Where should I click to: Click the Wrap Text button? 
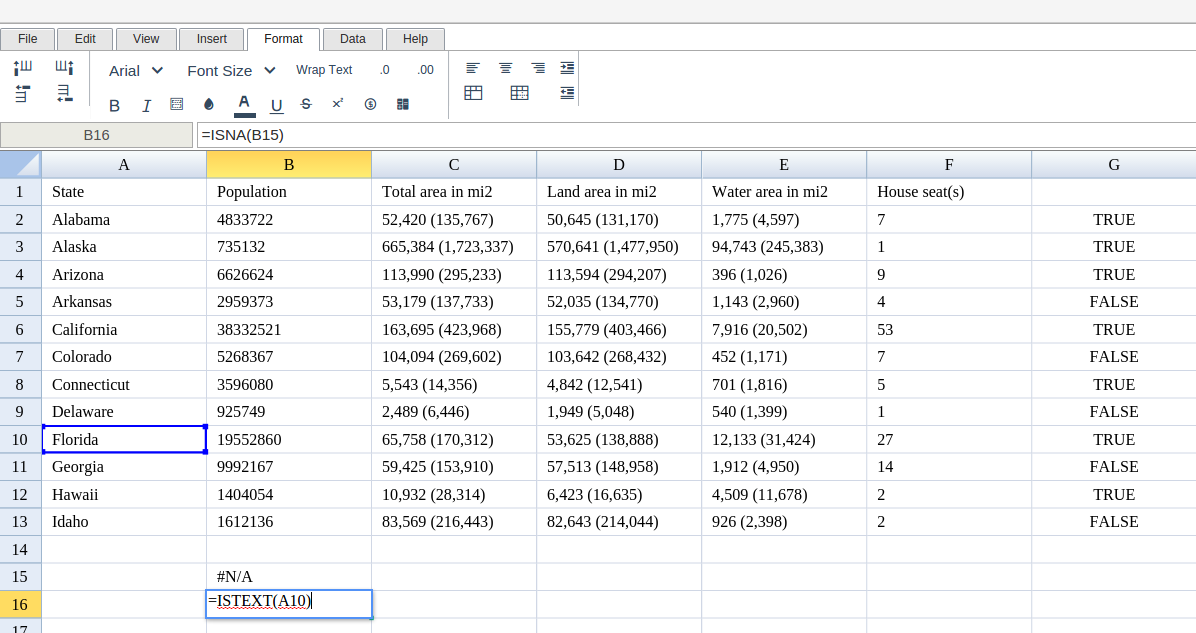324,70
